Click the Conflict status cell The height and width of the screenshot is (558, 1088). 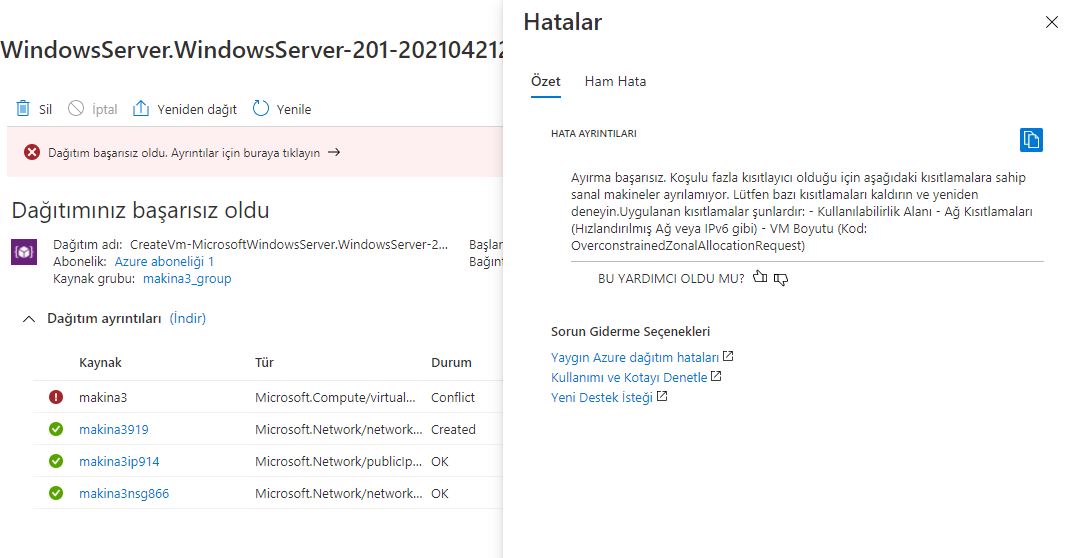(452, 398)
